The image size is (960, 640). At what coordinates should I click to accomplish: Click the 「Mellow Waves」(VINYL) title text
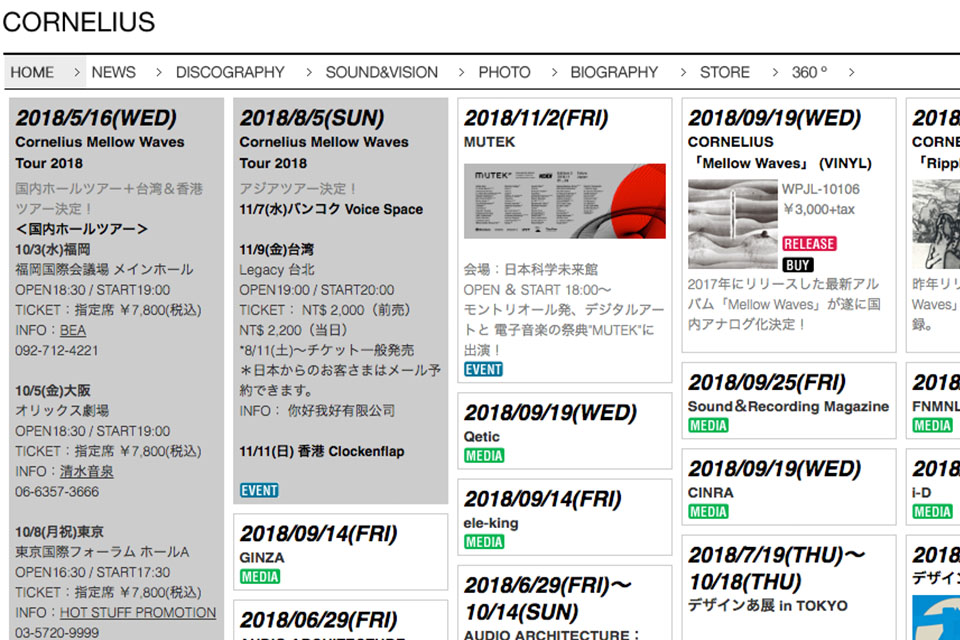pyautogui.click(x=780, y=164)
